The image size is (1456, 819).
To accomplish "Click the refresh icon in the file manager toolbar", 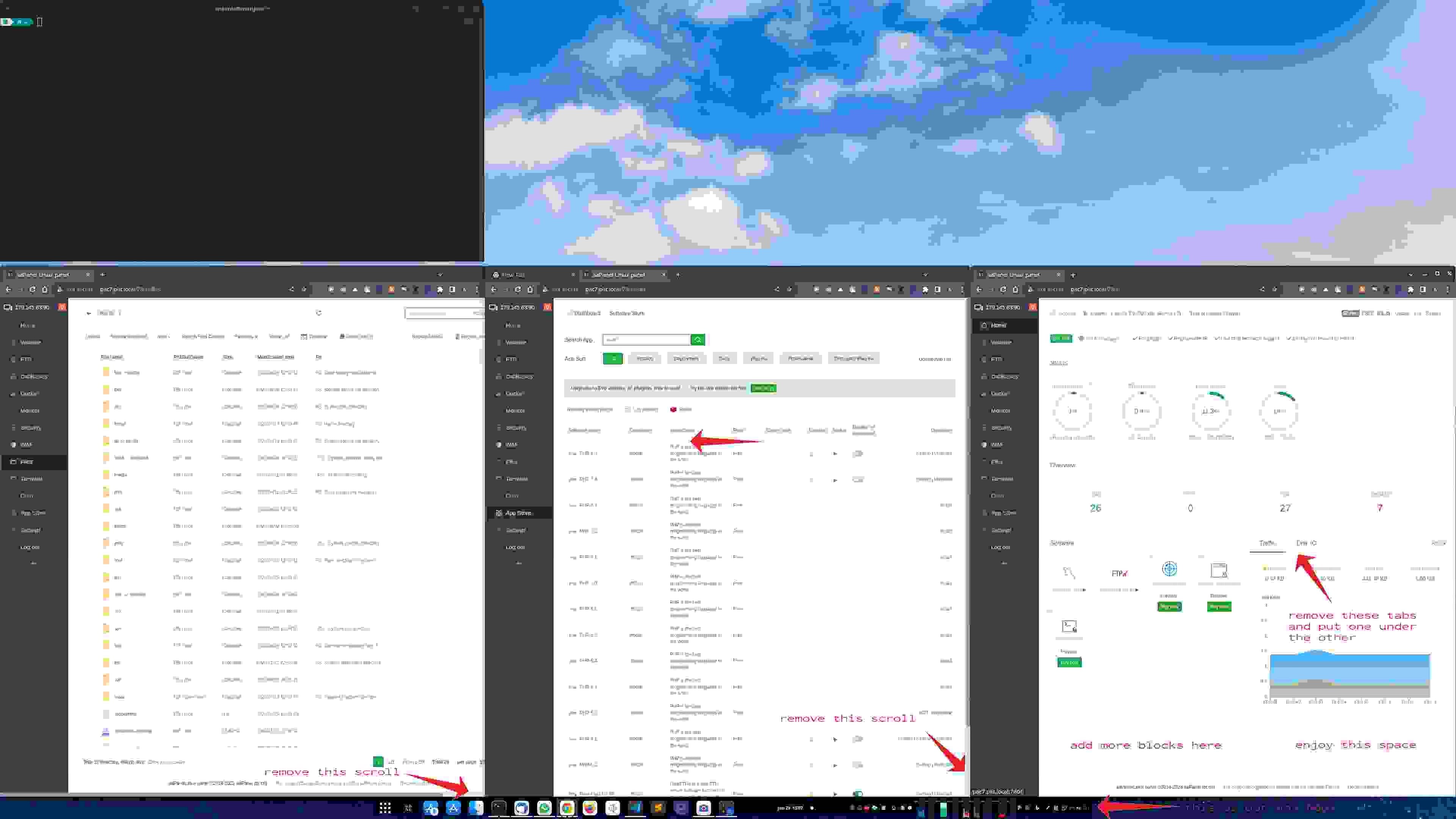I will 319,312.
